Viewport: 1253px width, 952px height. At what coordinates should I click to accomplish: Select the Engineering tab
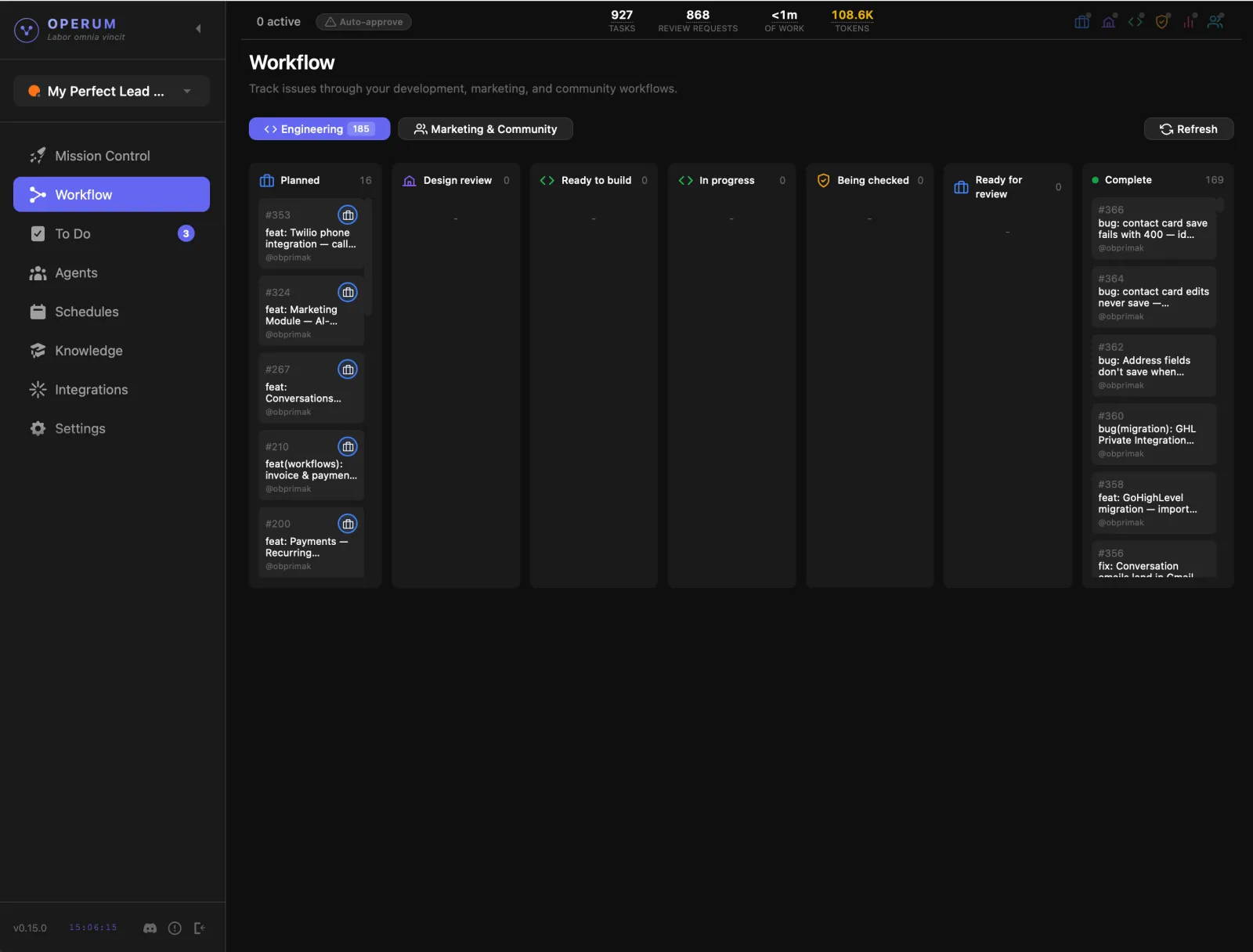coord(319,128)
